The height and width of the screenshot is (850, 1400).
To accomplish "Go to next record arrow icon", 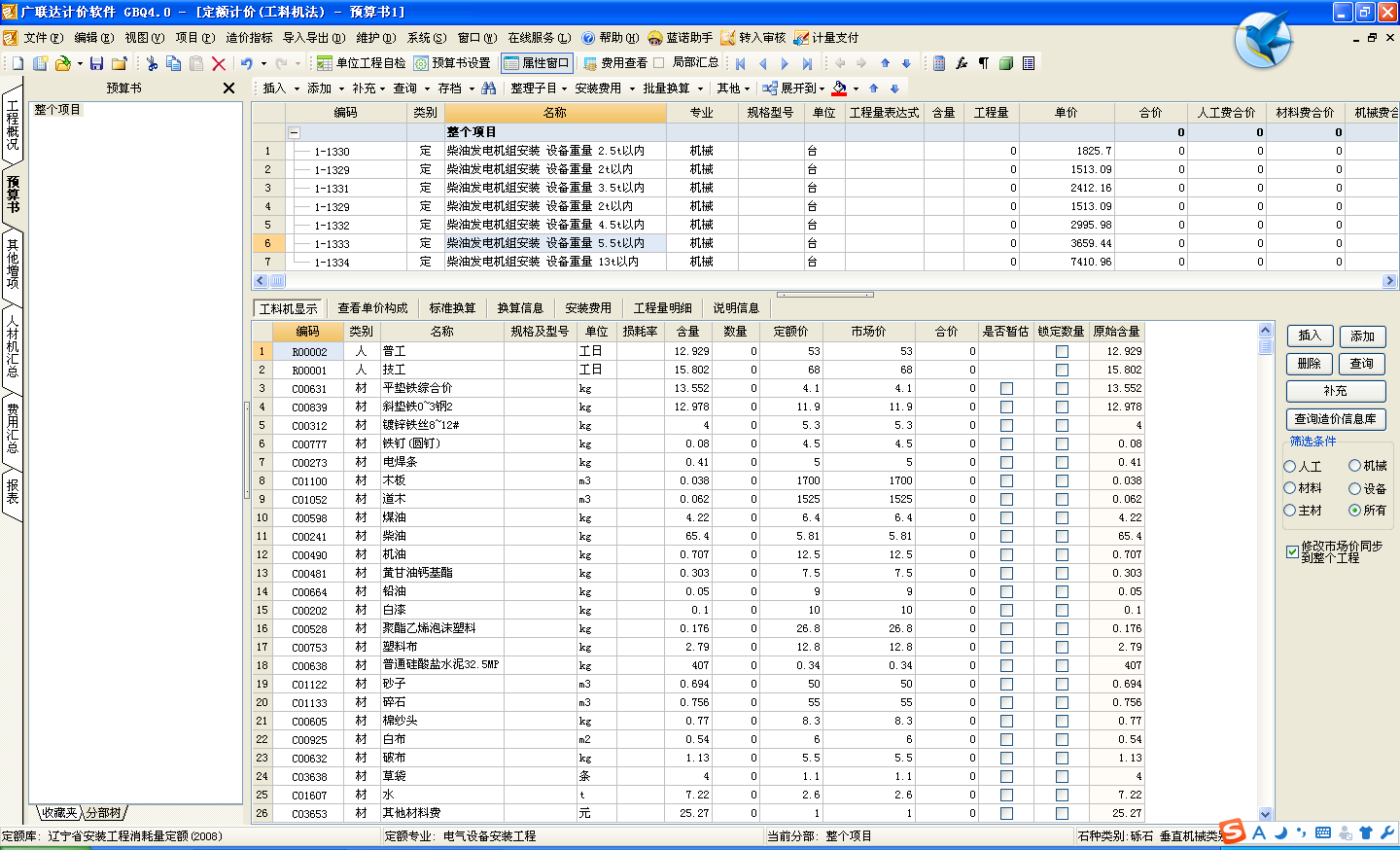I will [785, 63].
